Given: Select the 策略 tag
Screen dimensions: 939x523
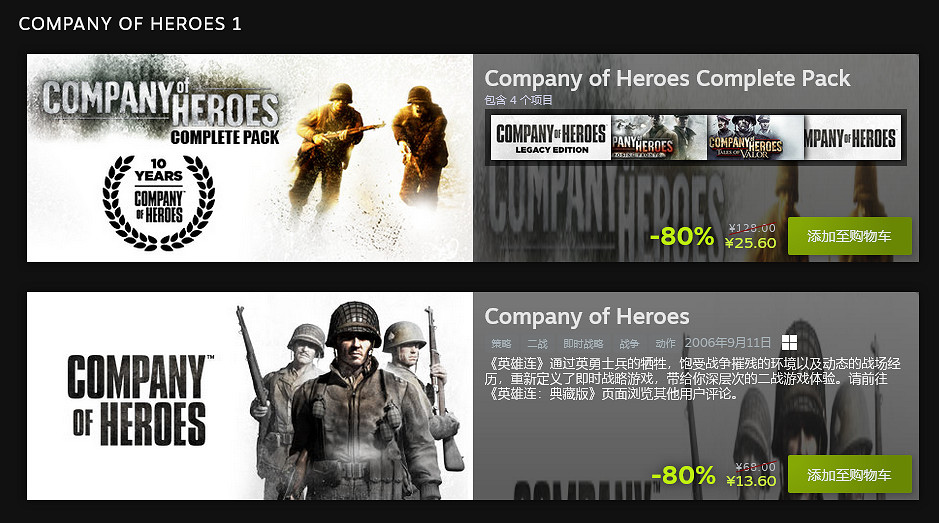Looking at the screenshot, I should pos(501,343).
